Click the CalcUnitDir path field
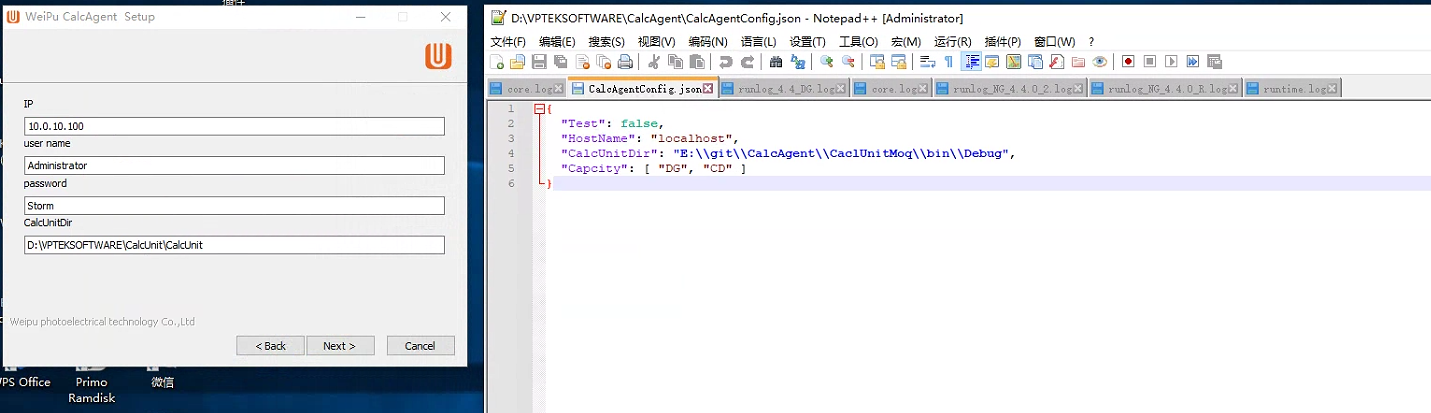 [234, 245]
